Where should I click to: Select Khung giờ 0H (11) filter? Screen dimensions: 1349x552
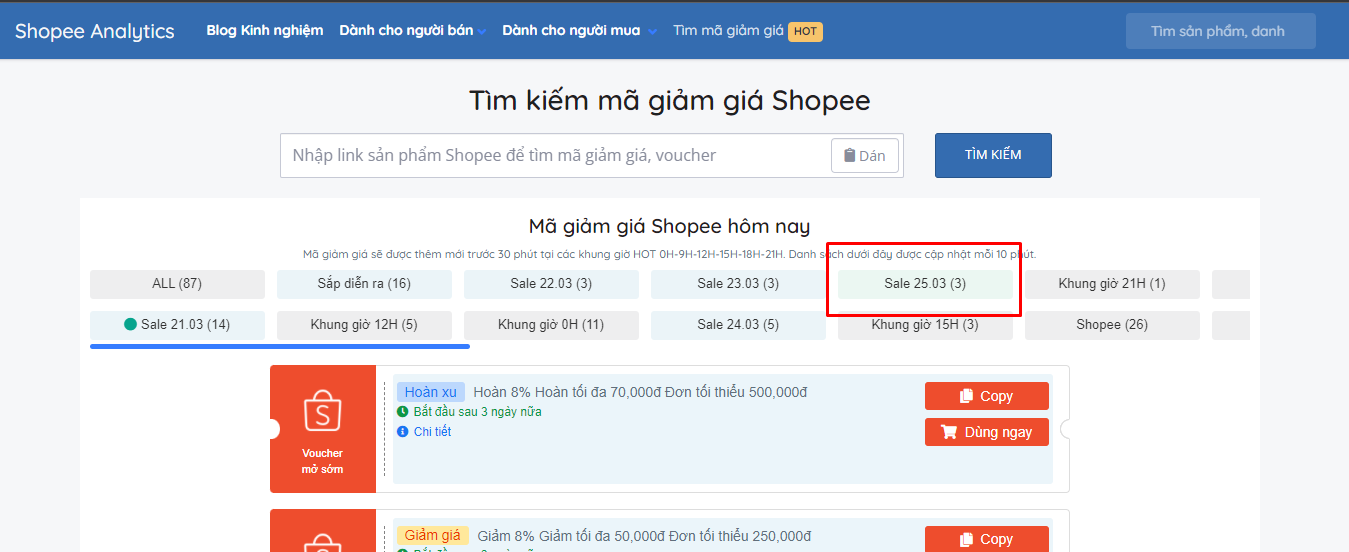[551, 325]
